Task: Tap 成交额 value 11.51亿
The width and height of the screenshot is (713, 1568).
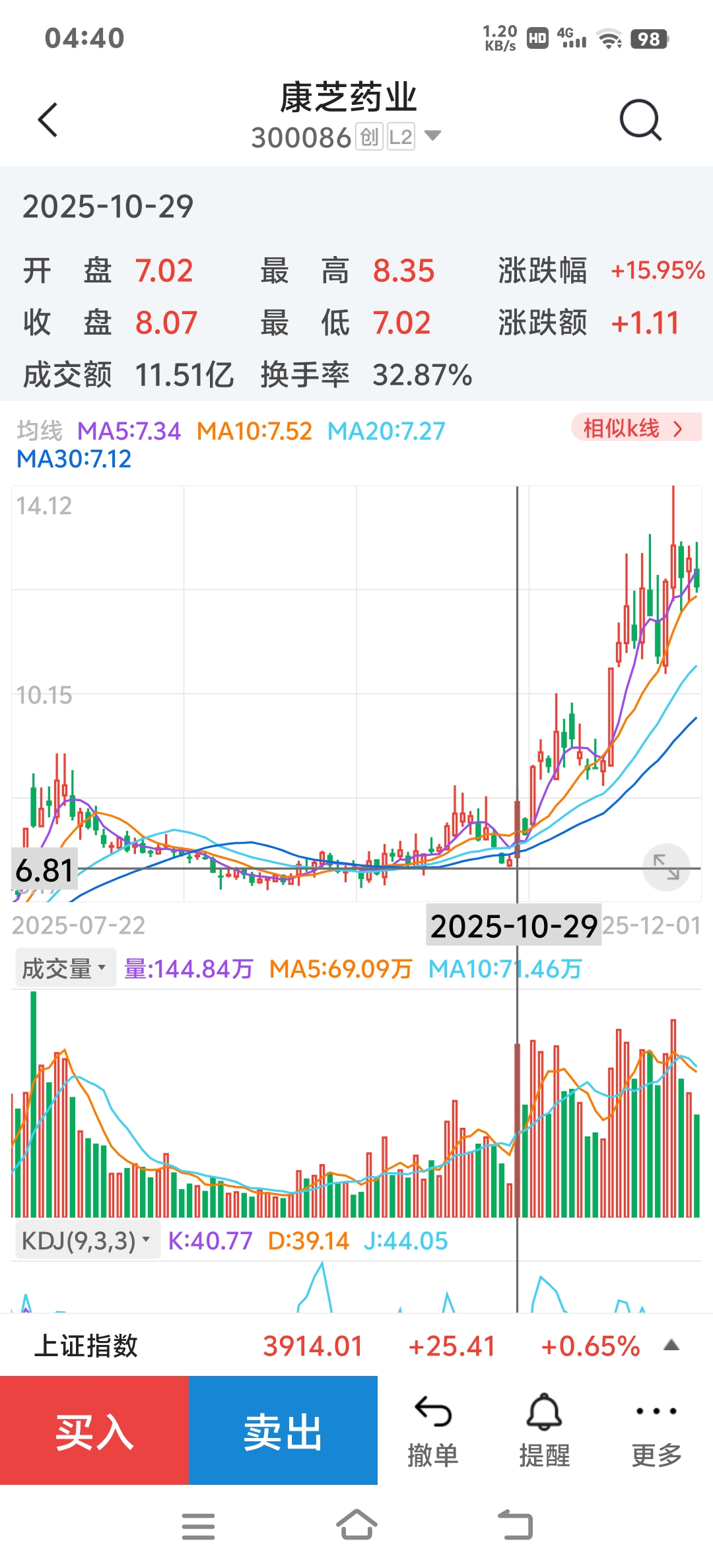Action: (x=184, y=375)
